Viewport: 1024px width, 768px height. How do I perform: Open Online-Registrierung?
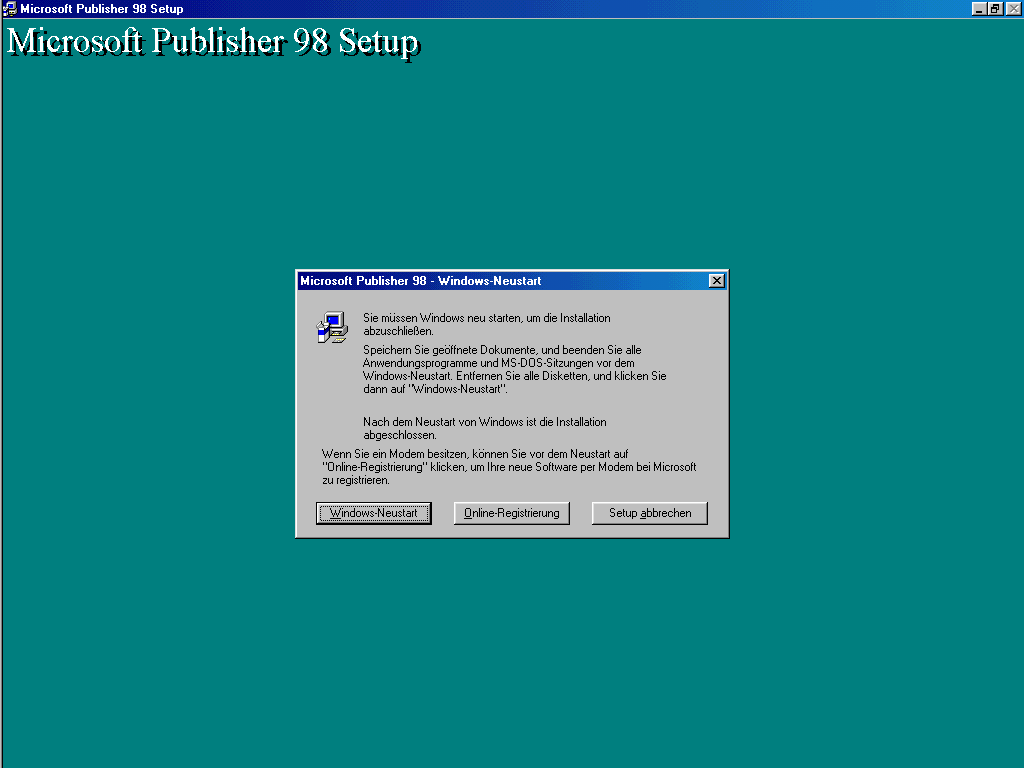(x=511, y=513)
